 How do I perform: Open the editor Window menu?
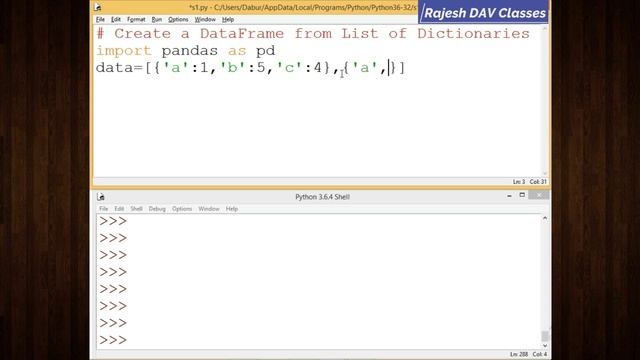click(205, 19)
